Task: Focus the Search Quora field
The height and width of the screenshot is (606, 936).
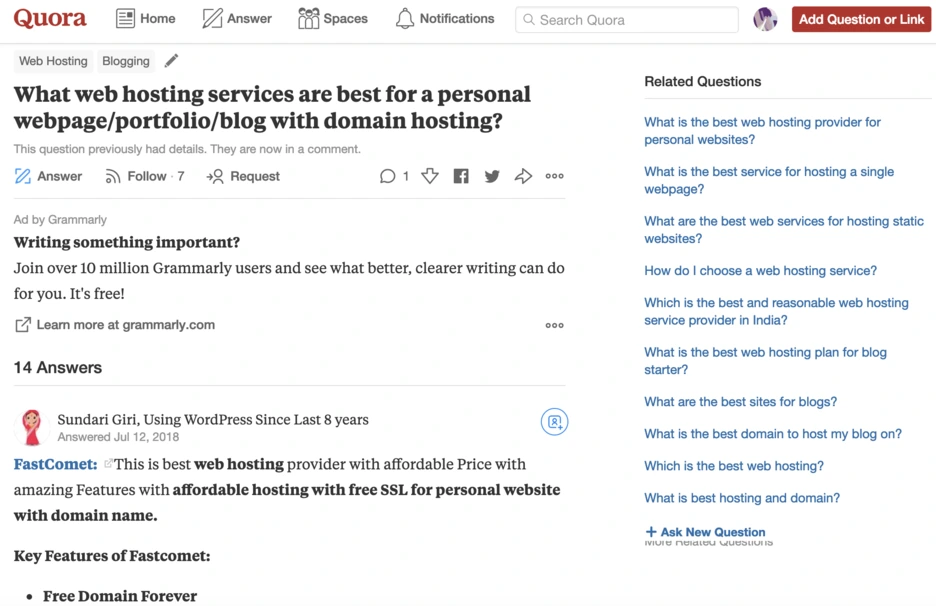Action: point(627,19)
